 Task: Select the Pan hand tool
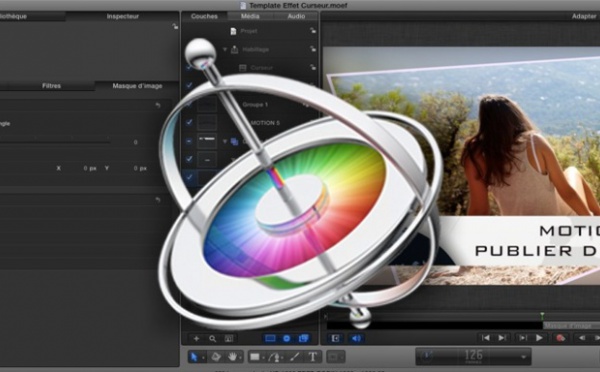point(232,357)
